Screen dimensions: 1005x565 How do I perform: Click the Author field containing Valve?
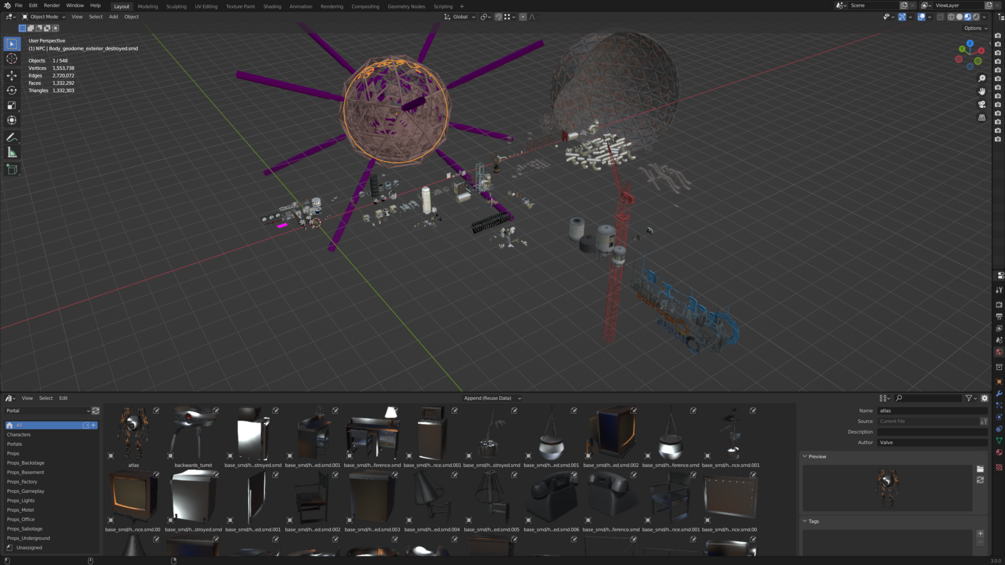(x=932, y=443)
